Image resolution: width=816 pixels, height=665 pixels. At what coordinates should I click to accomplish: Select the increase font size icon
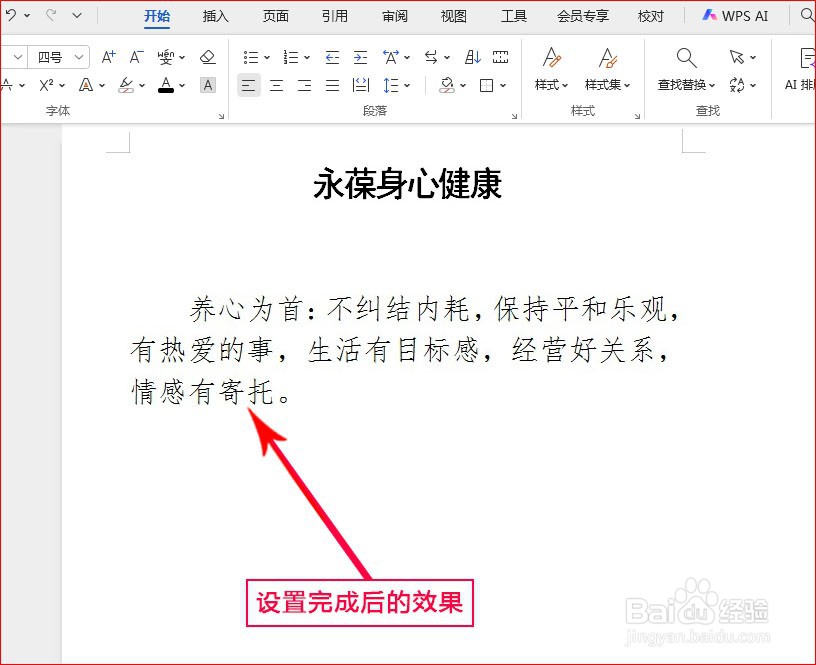[x=108, y=57]
